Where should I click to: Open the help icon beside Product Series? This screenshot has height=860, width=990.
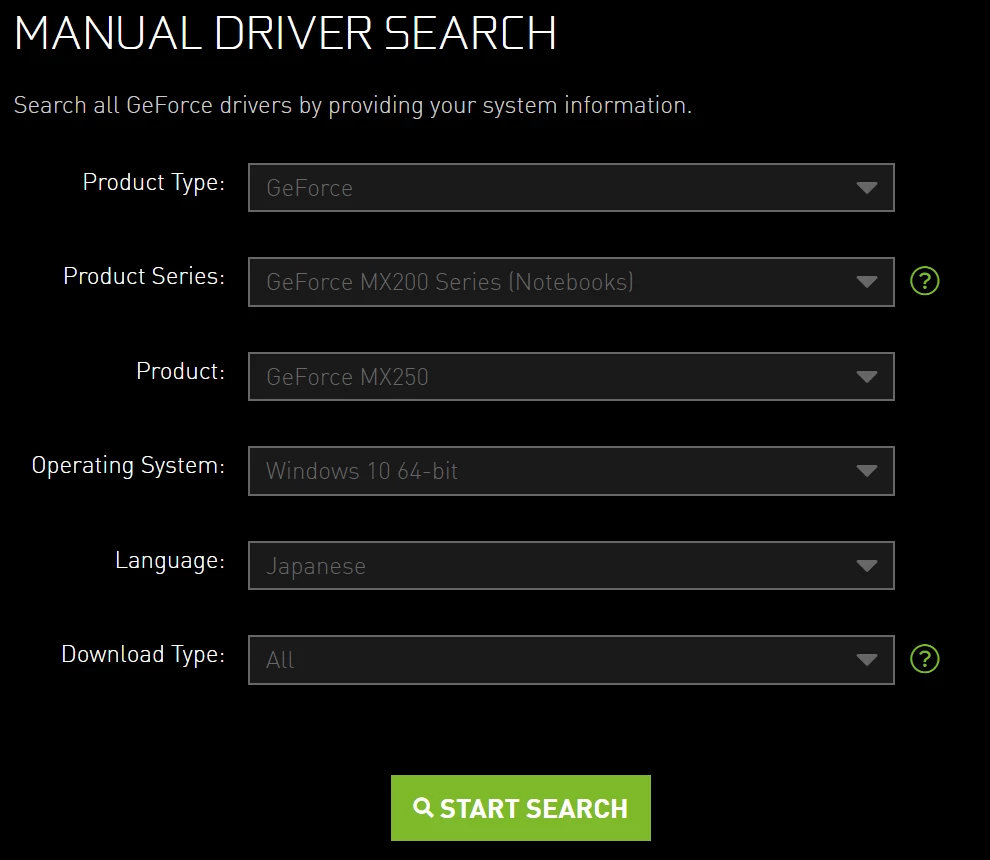[x=924, y=281]
